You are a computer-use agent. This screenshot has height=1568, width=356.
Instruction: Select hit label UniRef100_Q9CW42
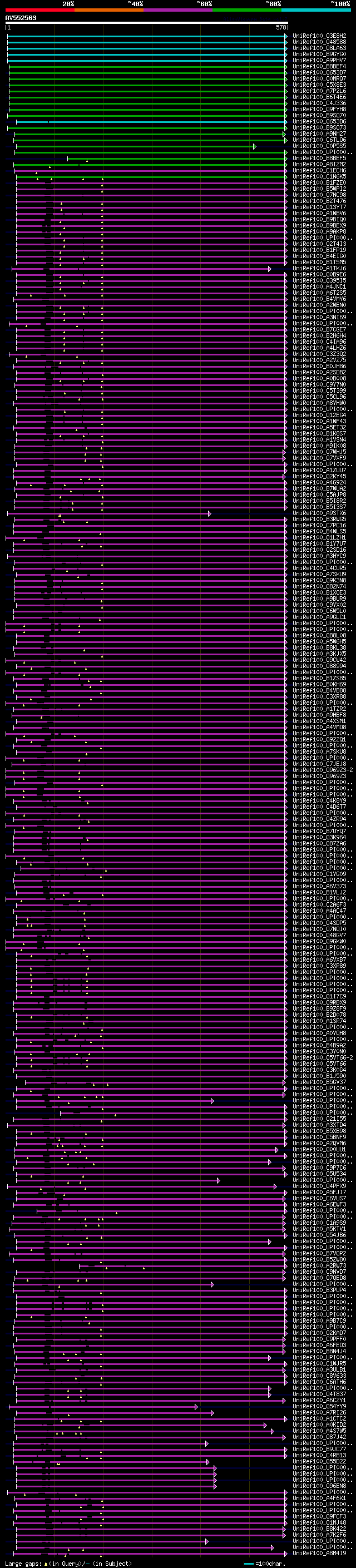319,660
